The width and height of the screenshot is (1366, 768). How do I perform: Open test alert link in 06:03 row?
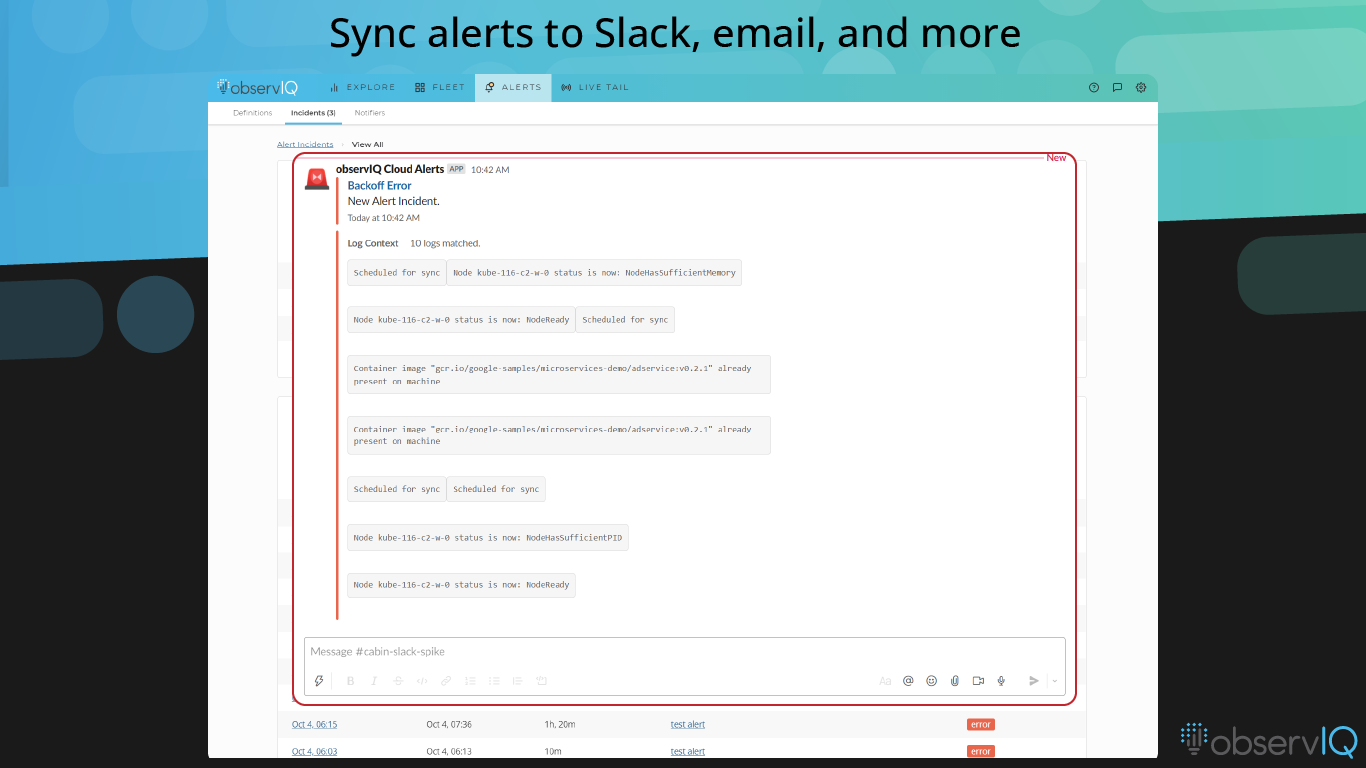click(688, 752)
